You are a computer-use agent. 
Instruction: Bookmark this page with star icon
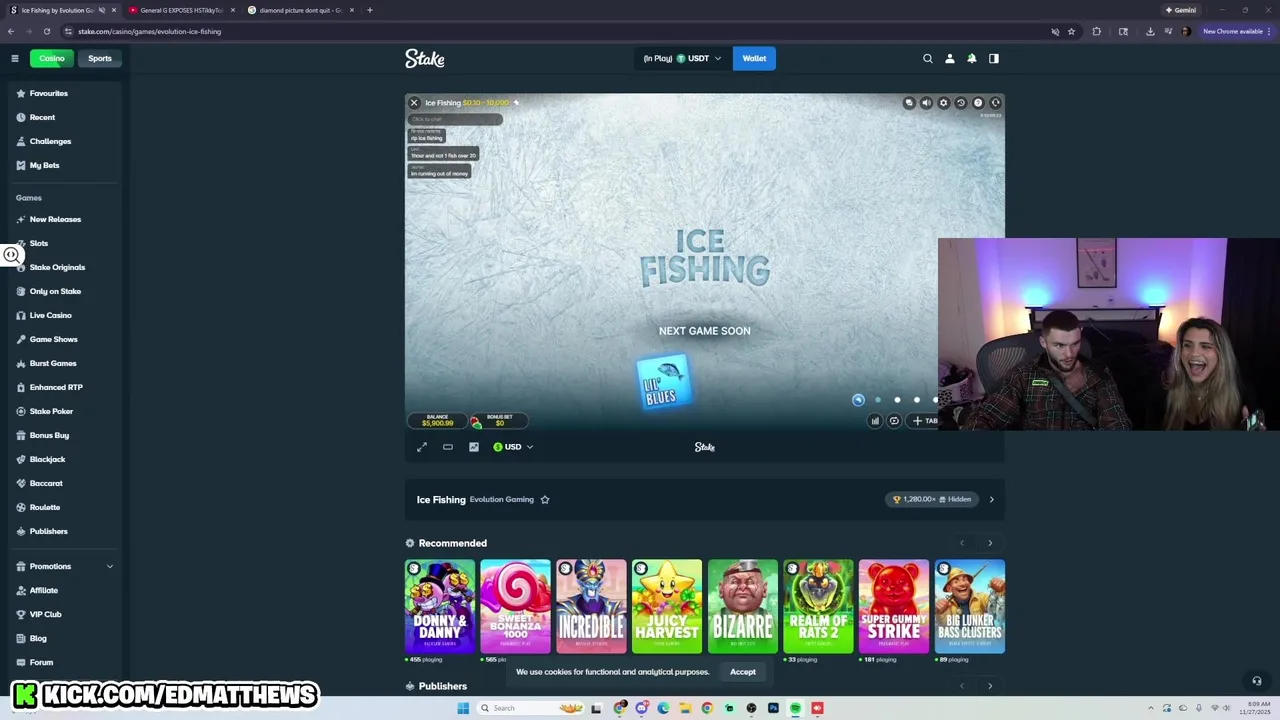1071,31
